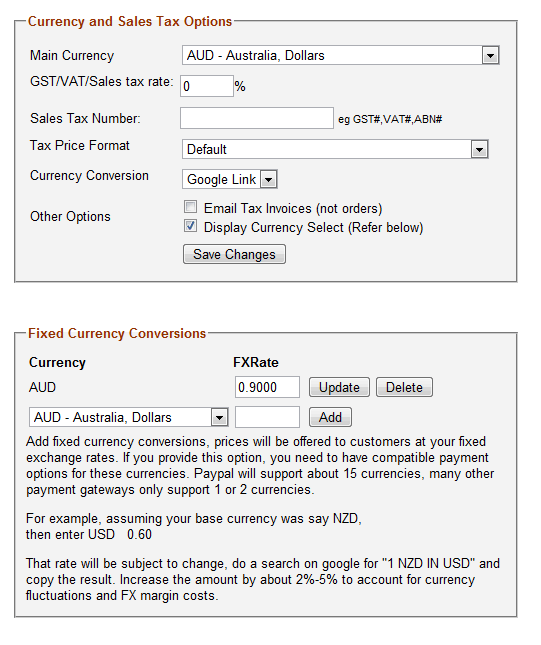Image resolution: width=541 pixels, height=645 pixels.
Task: Enable Email Tax Invoices checkbox
Action: tap(190, 206)
